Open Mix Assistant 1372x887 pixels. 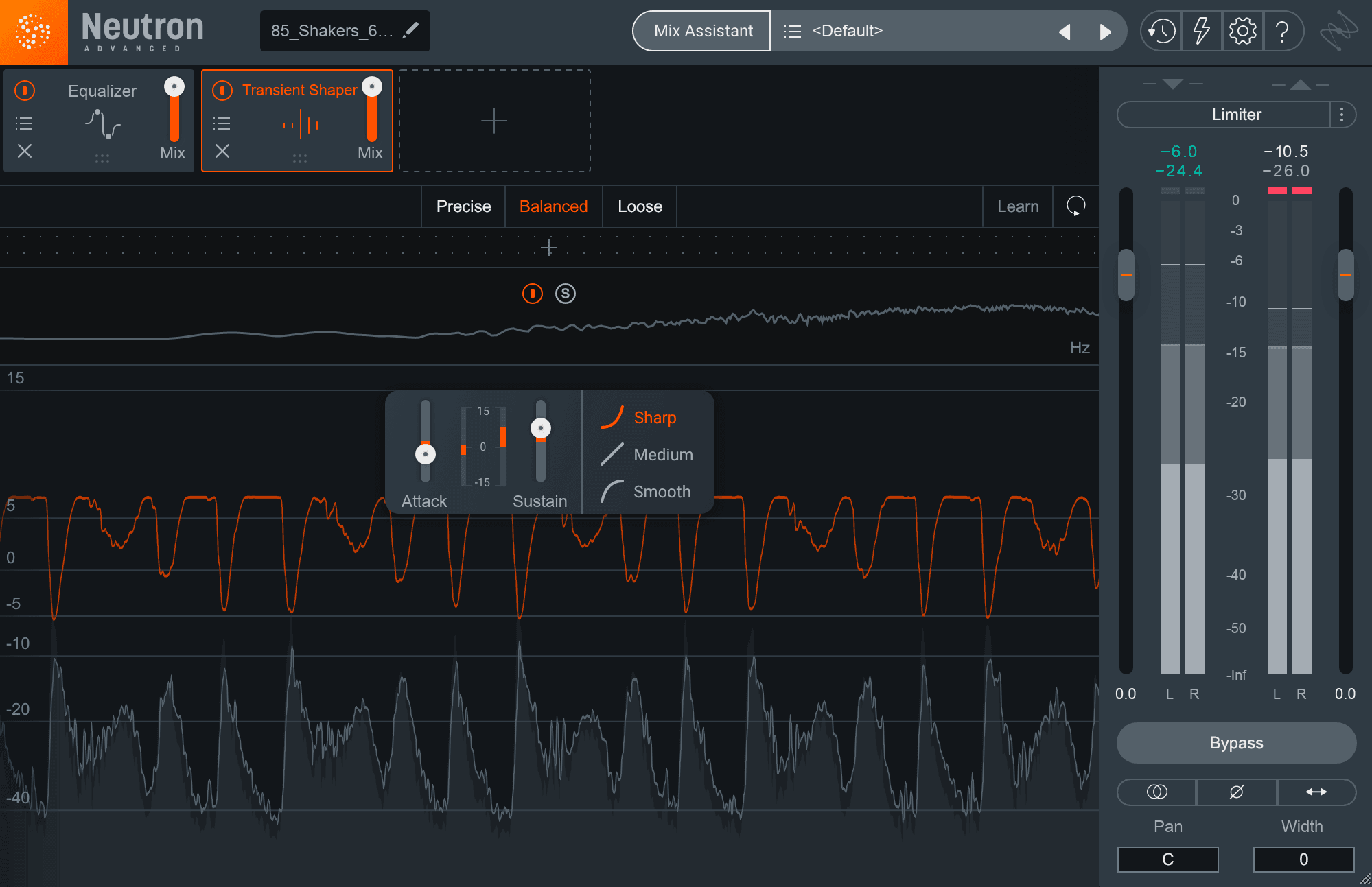[703, 31]
